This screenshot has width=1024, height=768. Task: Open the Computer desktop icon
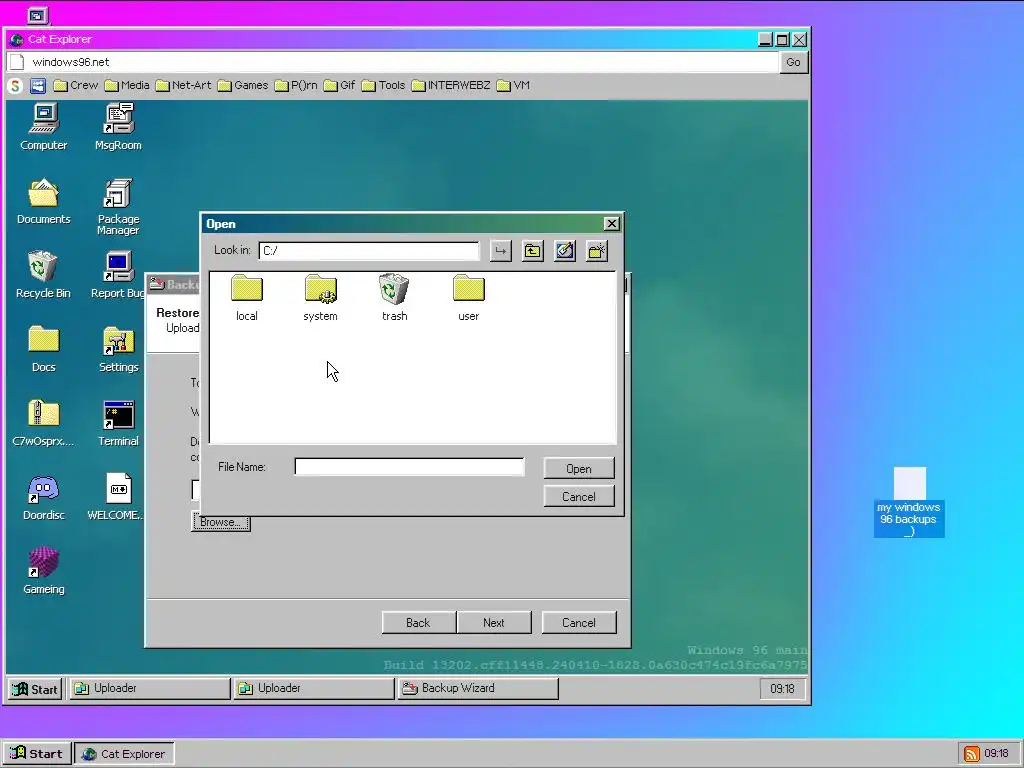(x=43, y=127)
